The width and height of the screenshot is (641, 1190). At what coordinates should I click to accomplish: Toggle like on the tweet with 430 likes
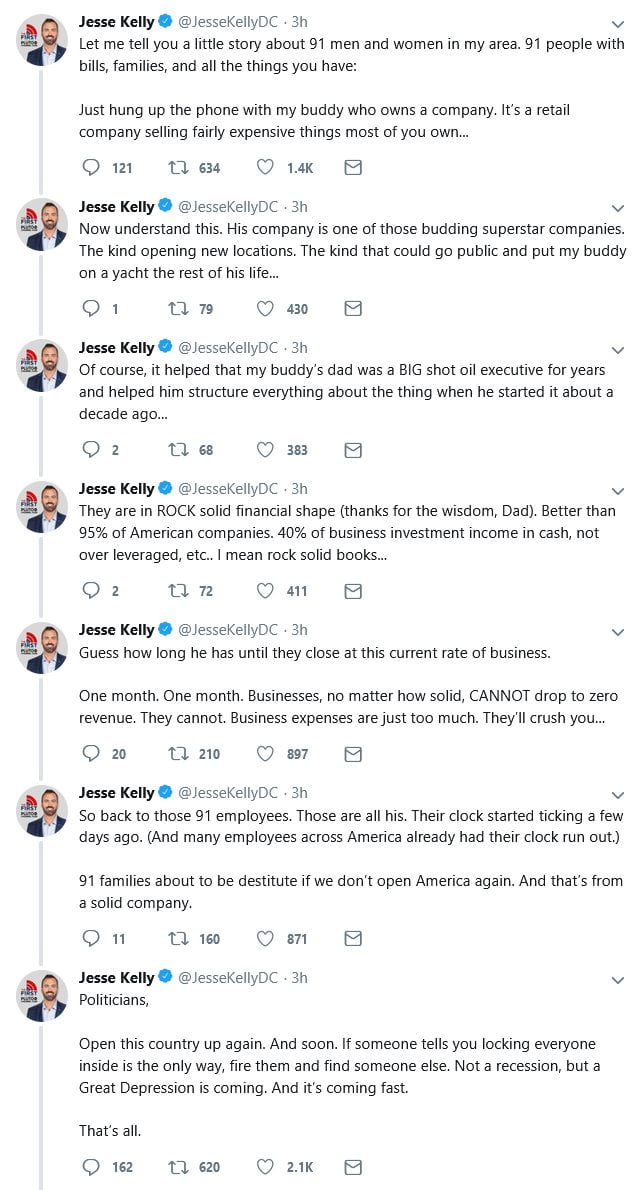pos(266,309)
